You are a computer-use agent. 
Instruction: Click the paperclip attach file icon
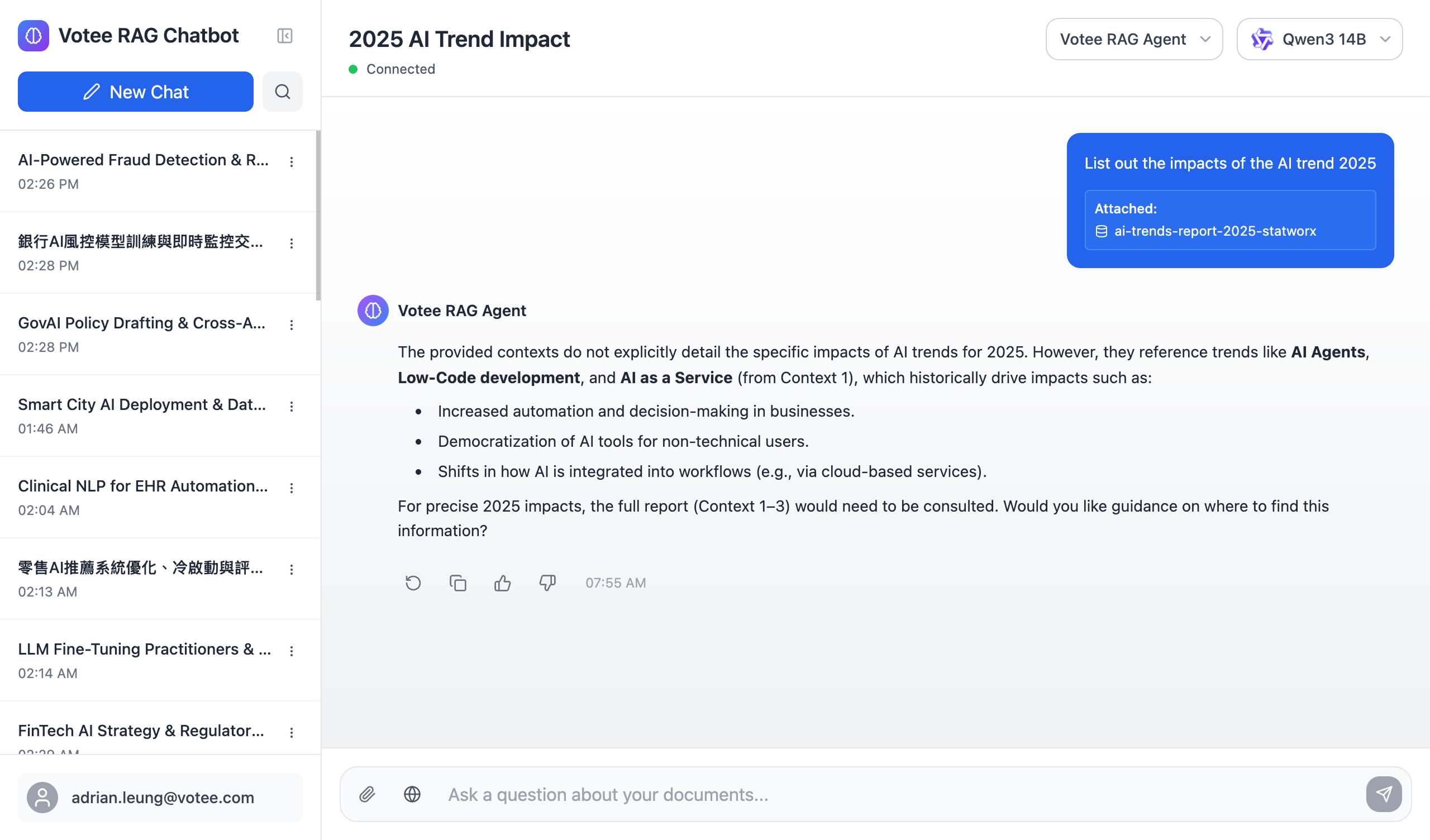point(367,794)
